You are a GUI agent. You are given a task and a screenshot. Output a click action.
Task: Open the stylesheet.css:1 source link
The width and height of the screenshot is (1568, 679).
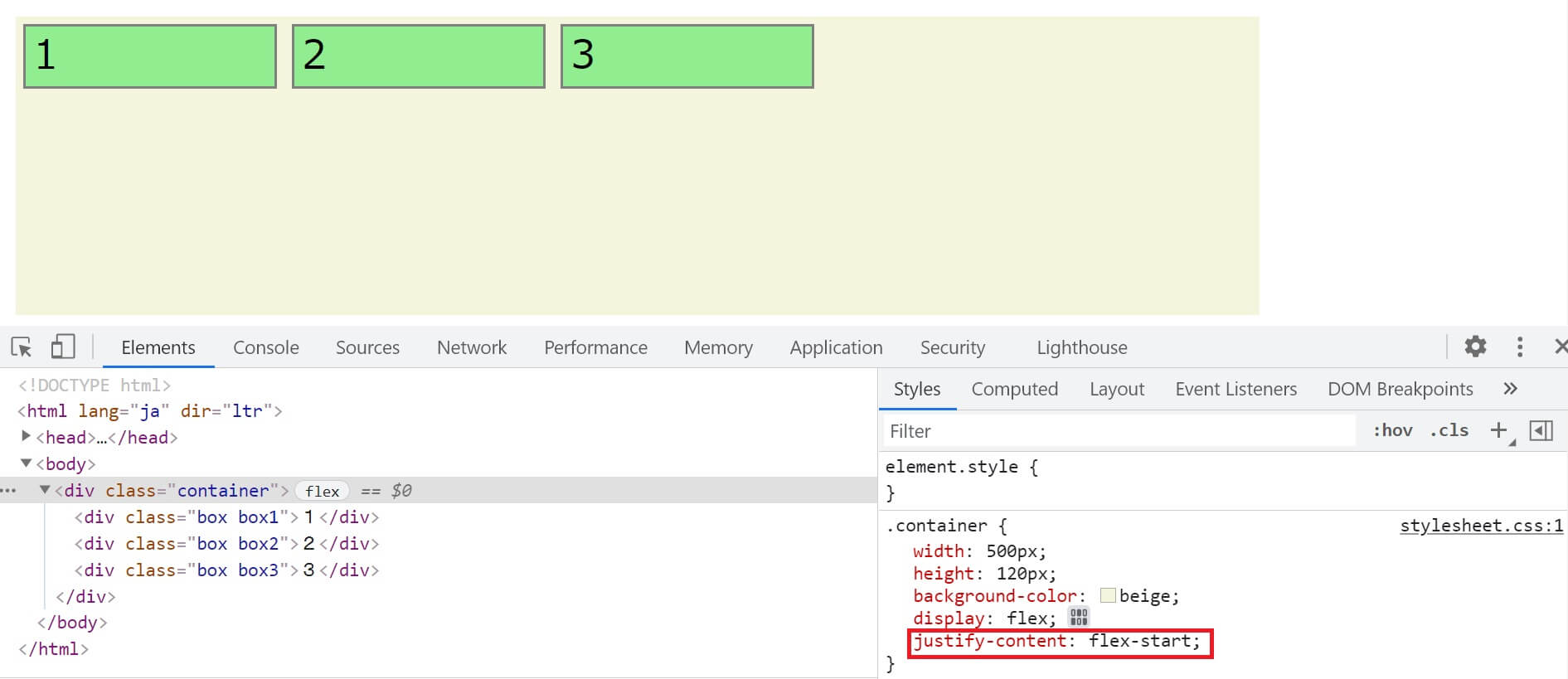[1481, 526]
